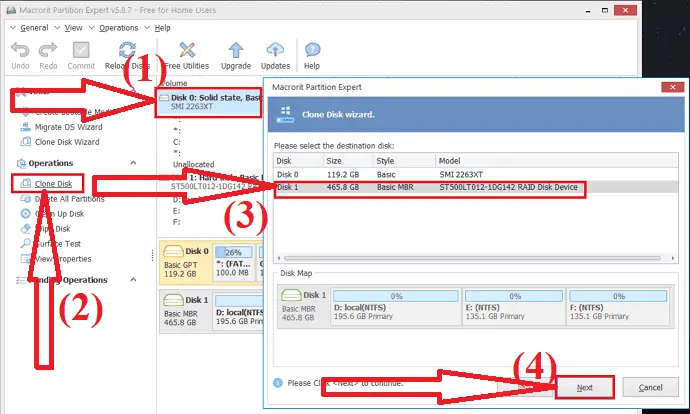Select Disk 0 row as destination in wizard
Viewport: 690px width, 414px height.
[x=475, y=174]
